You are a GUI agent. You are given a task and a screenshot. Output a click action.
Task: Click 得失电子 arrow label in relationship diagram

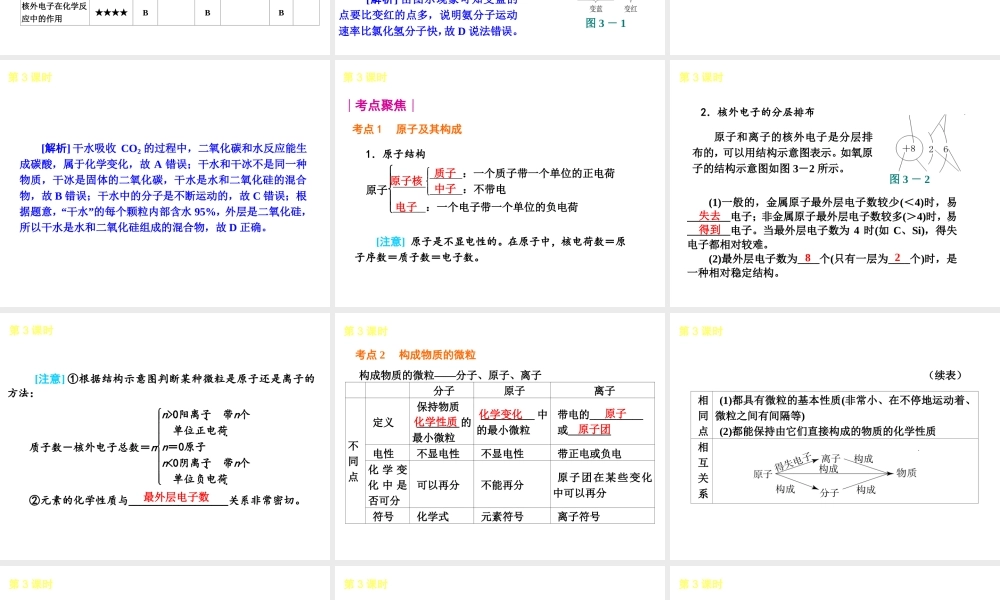793,461
